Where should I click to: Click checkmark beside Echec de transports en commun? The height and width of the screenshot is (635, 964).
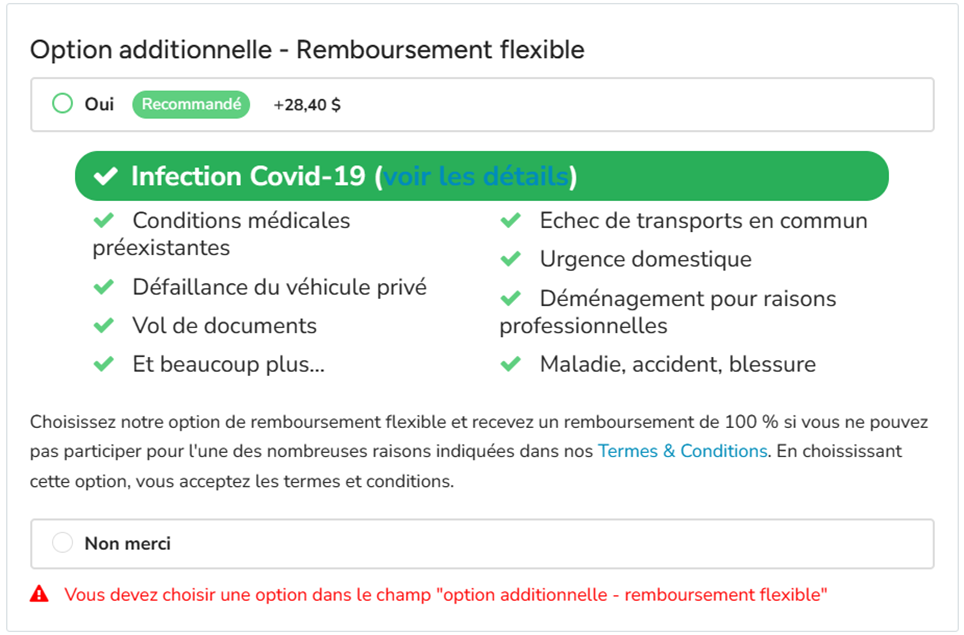coord(510,220)
